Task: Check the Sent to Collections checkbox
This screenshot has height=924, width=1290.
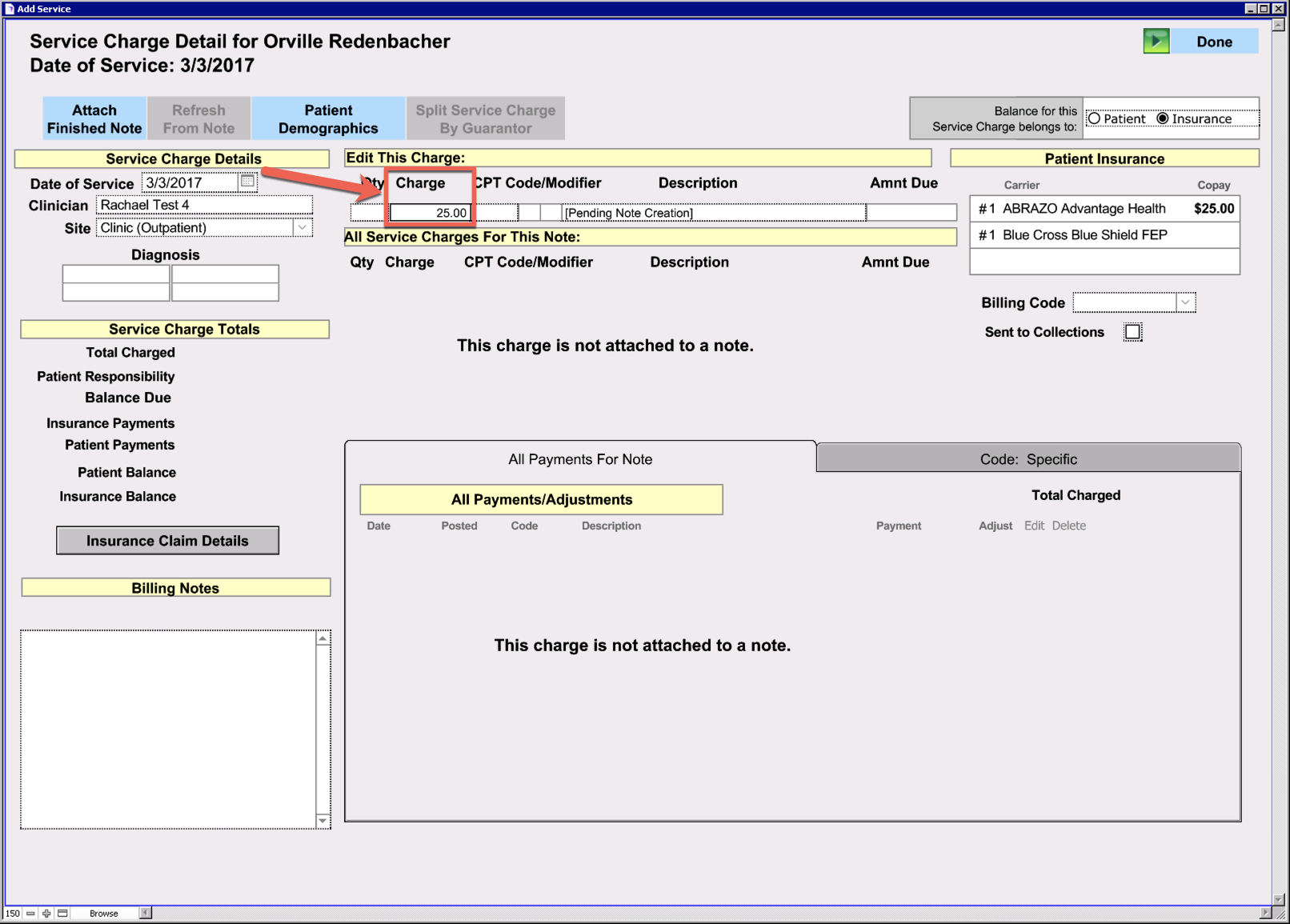Action: (1132, 332)
